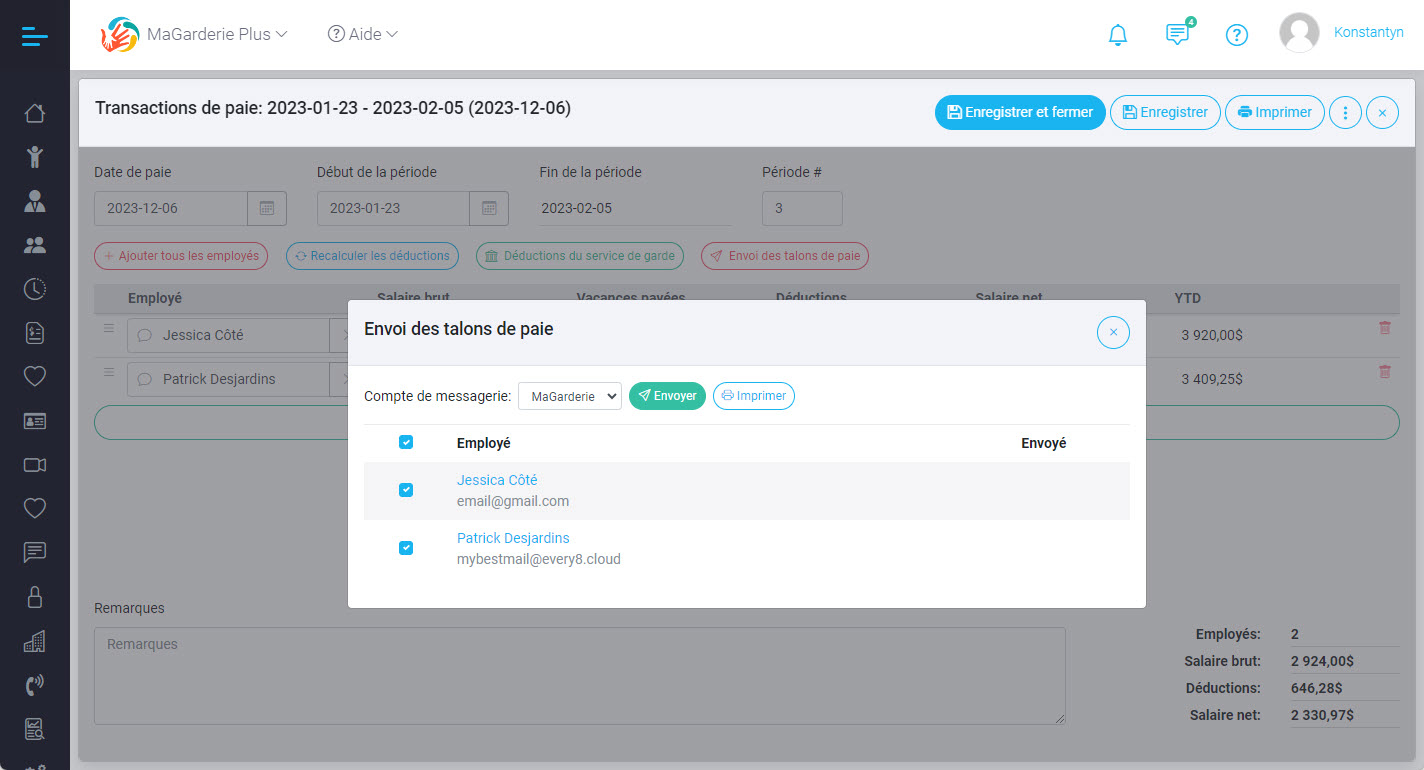Click the Envoyer button to send pay stubs
The width and height of the screenshot is (1424, 770).
[667, 395]
